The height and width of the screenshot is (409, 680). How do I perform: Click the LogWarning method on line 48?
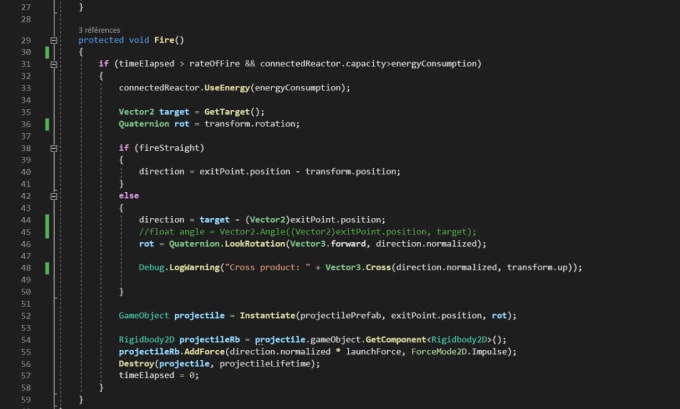pos(194,268)
